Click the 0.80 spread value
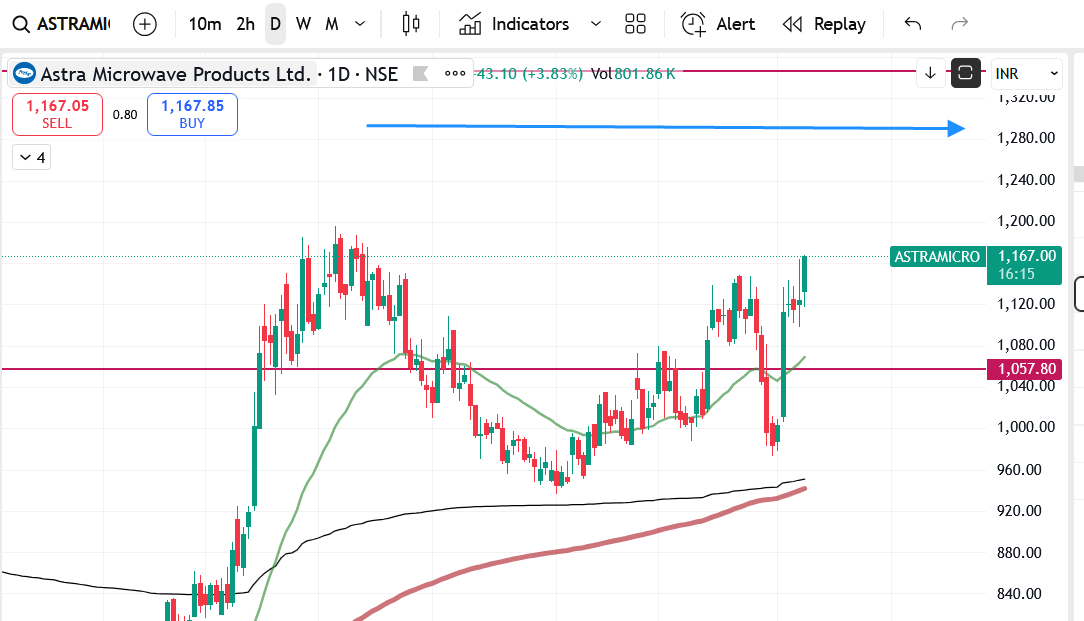Screen dimensions: 1084x621 [125, 115]
